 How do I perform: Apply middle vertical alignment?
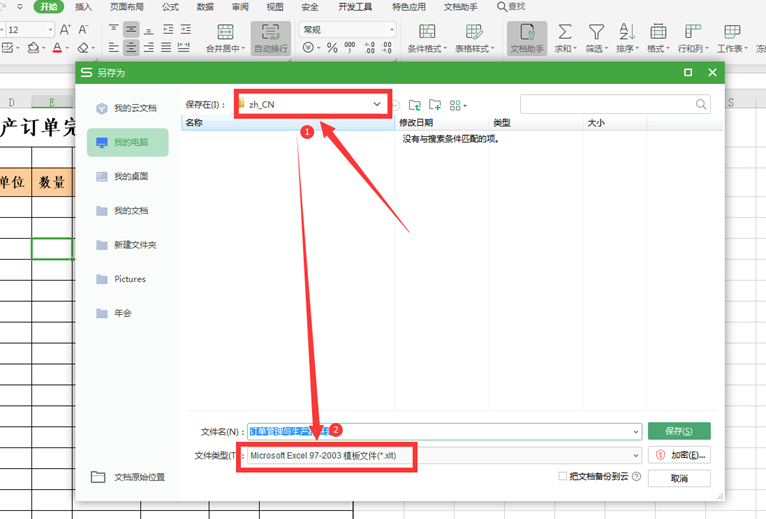(131, 29)
